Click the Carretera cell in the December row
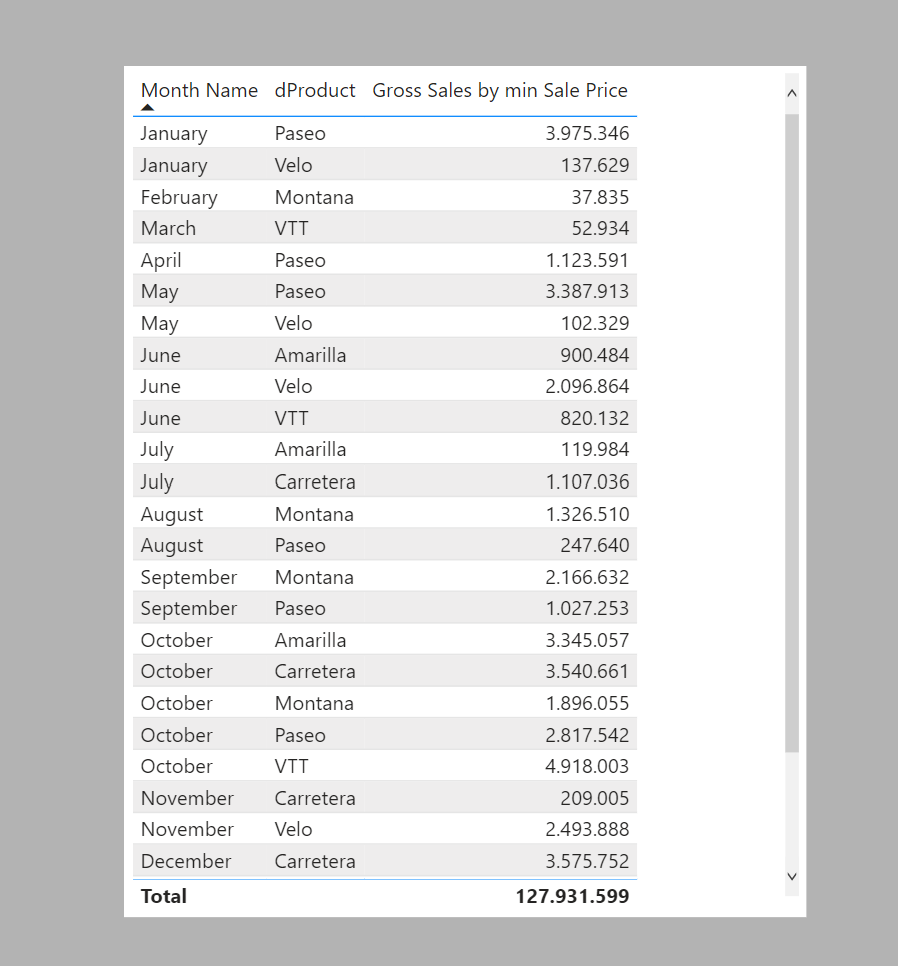The height and width of the screenshot is (966, 898). coord(315,861)
